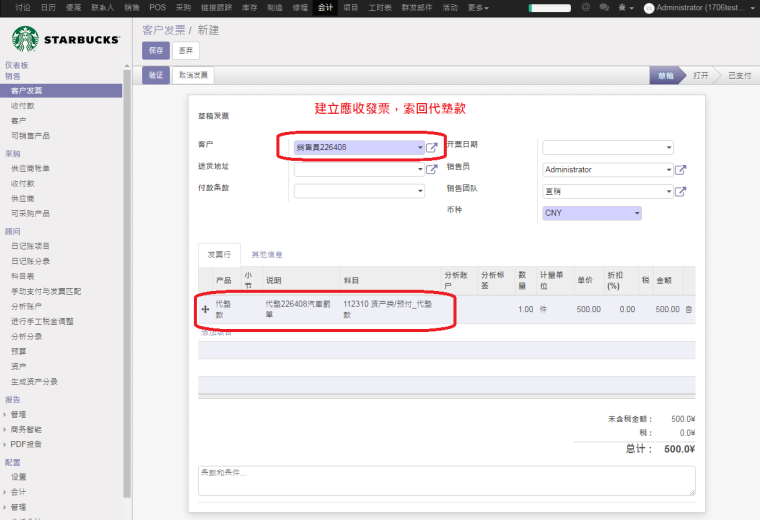Click the progress bar in top bar
Screen dimensions: 760x520
tap(550, 8)
